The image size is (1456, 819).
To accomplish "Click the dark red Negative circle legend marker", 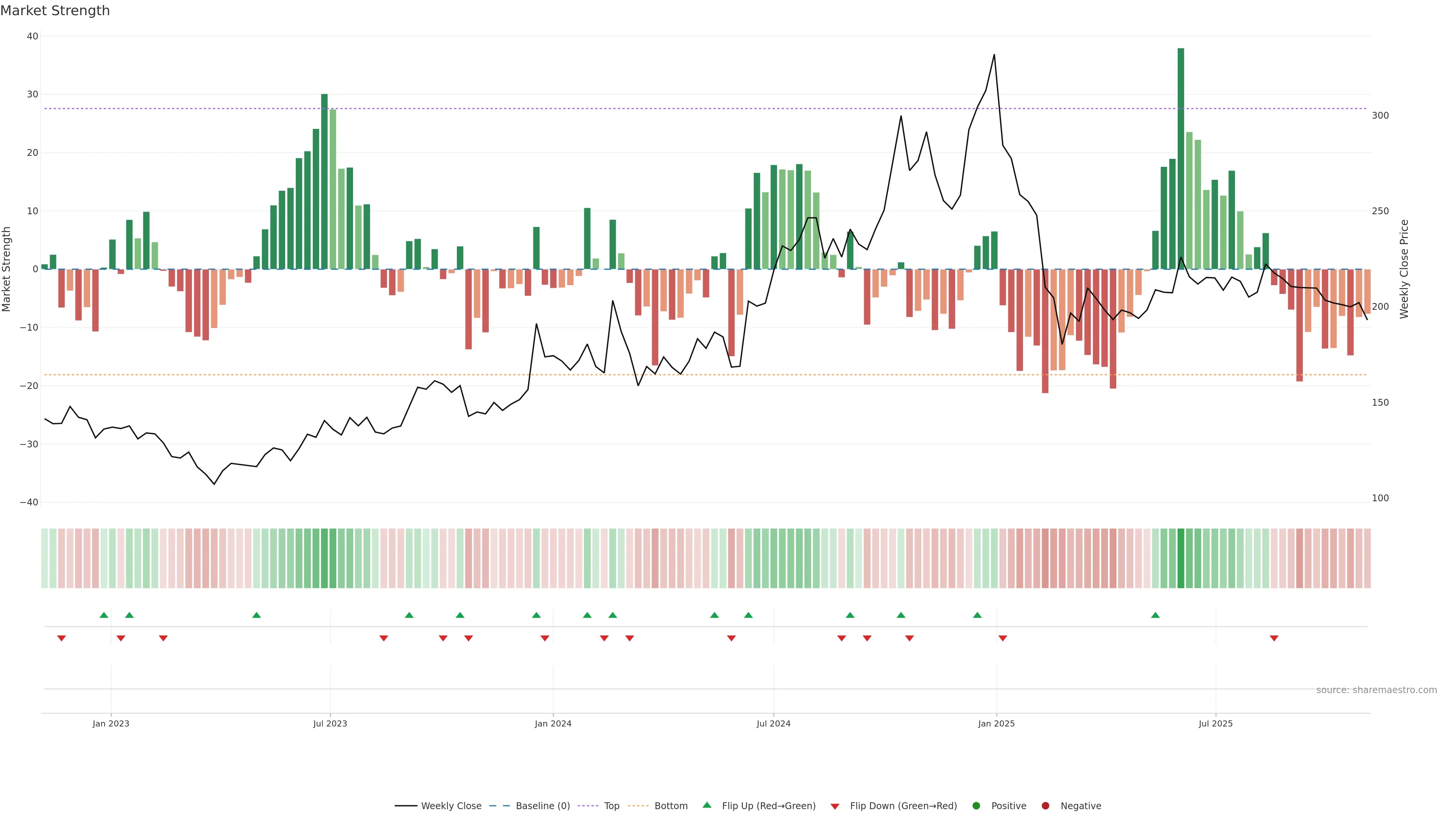I will click(1045, 805).
